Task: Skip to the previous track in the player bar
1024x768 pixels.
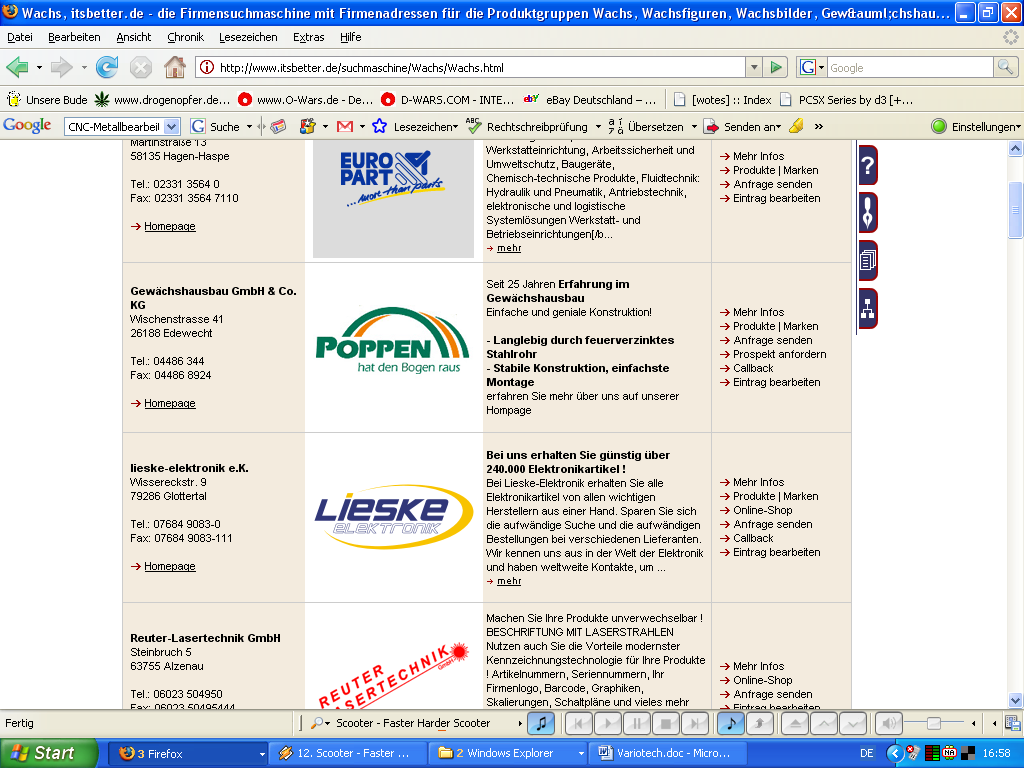Action: [579, 723]
